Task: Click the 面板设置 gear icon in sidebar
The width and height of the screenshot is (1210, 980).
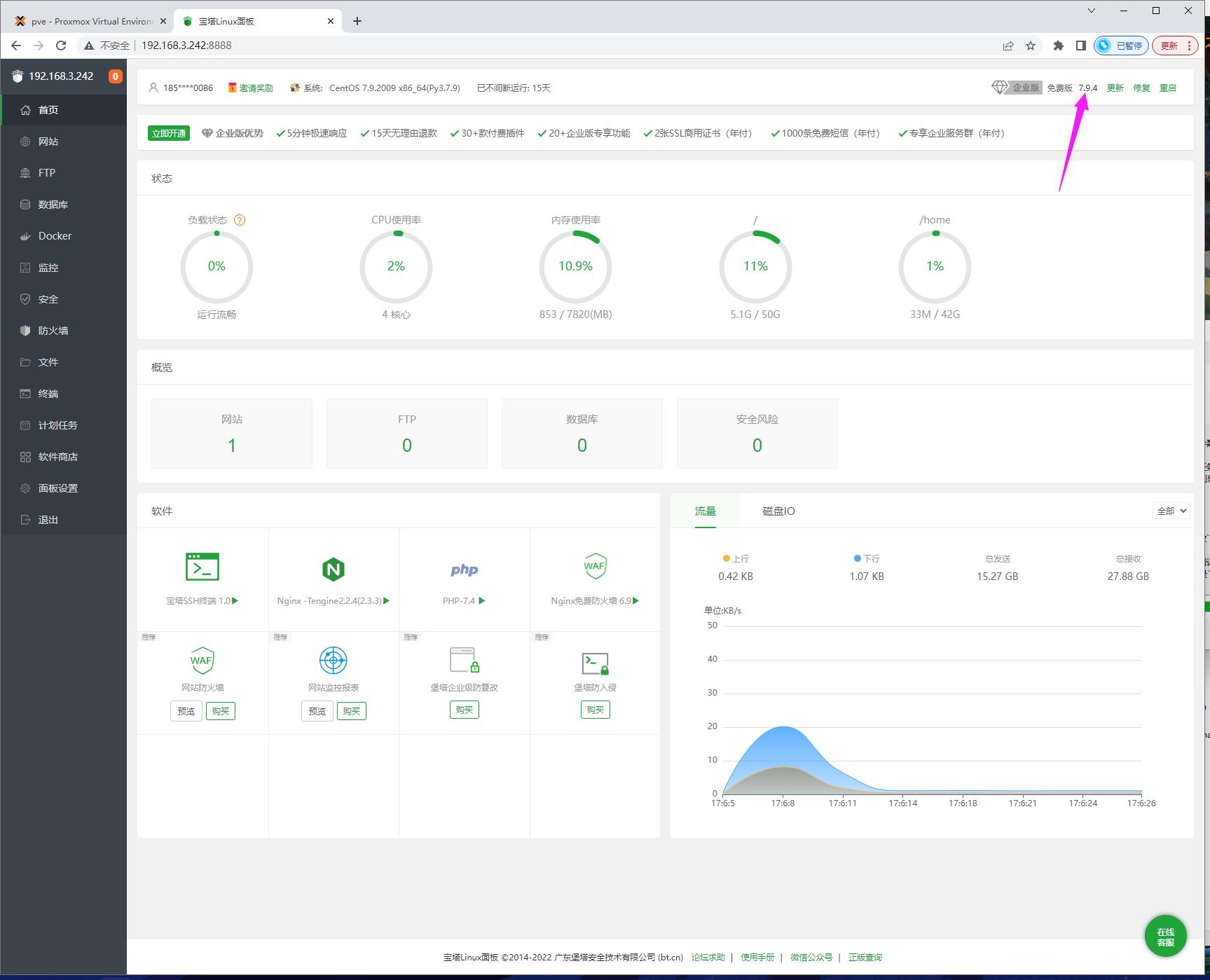Action: (x=25, y=488)
